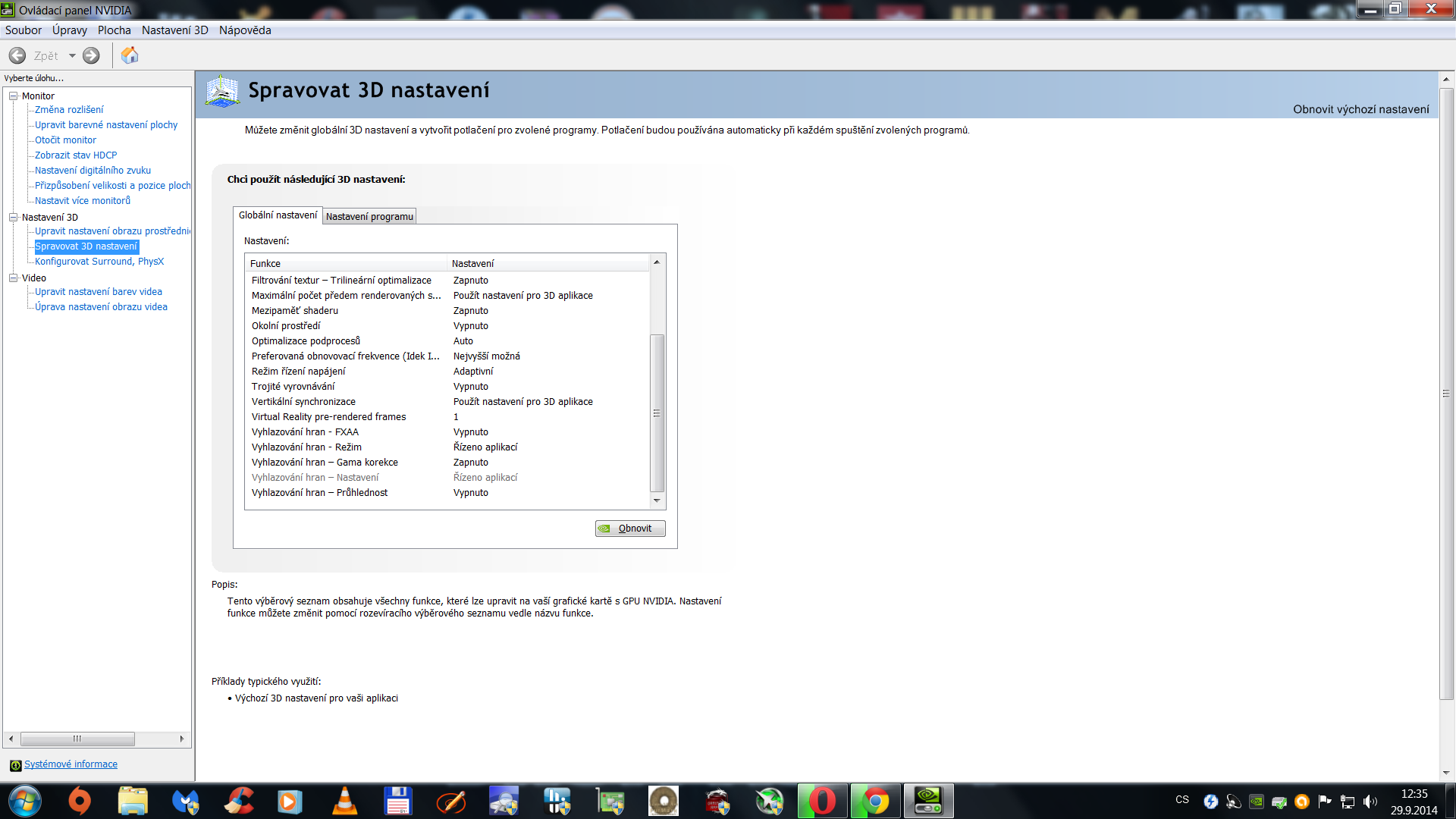Select Vertikální synchronizace setting row
The width and height of the screenshot is (1456, 819).
pyautogui.click(x=447, y=402)
